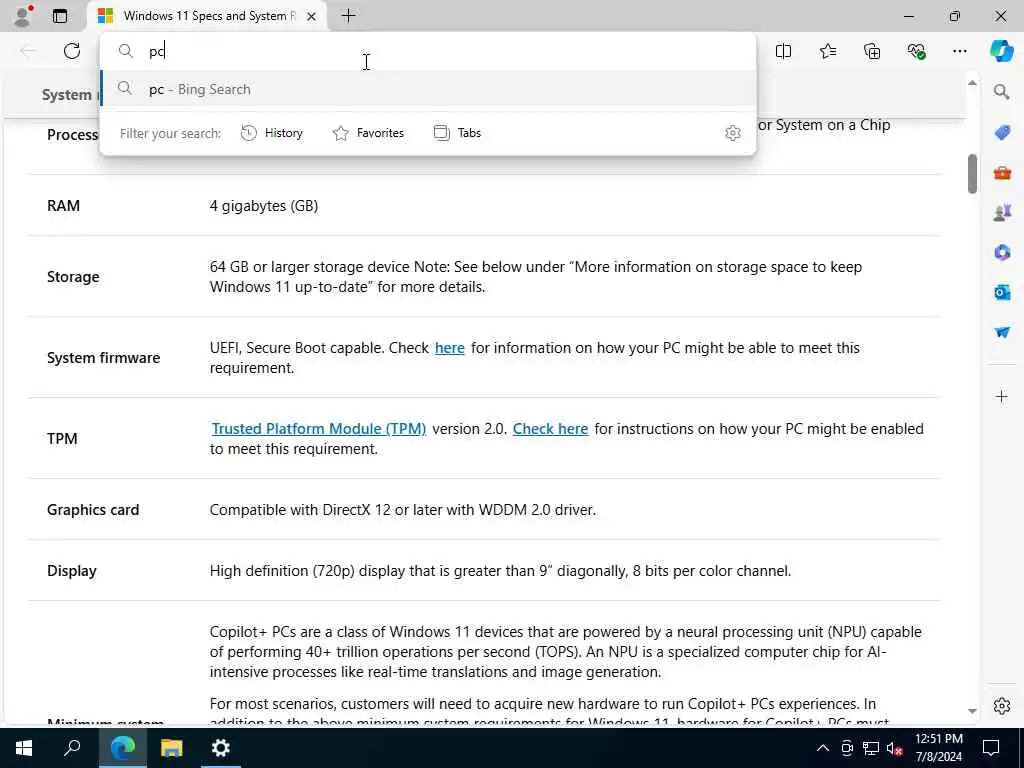Click the scrollbar down arrow
Screen dimensions: 1024x768
(972, 711)
